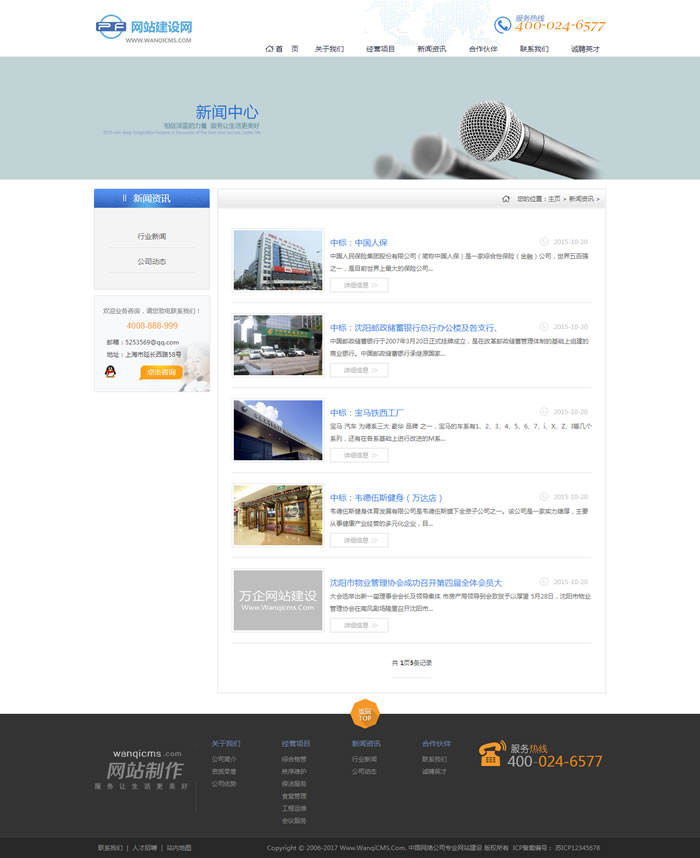The height and width of the screenshot is (858, 700).
Task: Click the 中国人保 building thumbnail
Action: click(x=278, y=260)
